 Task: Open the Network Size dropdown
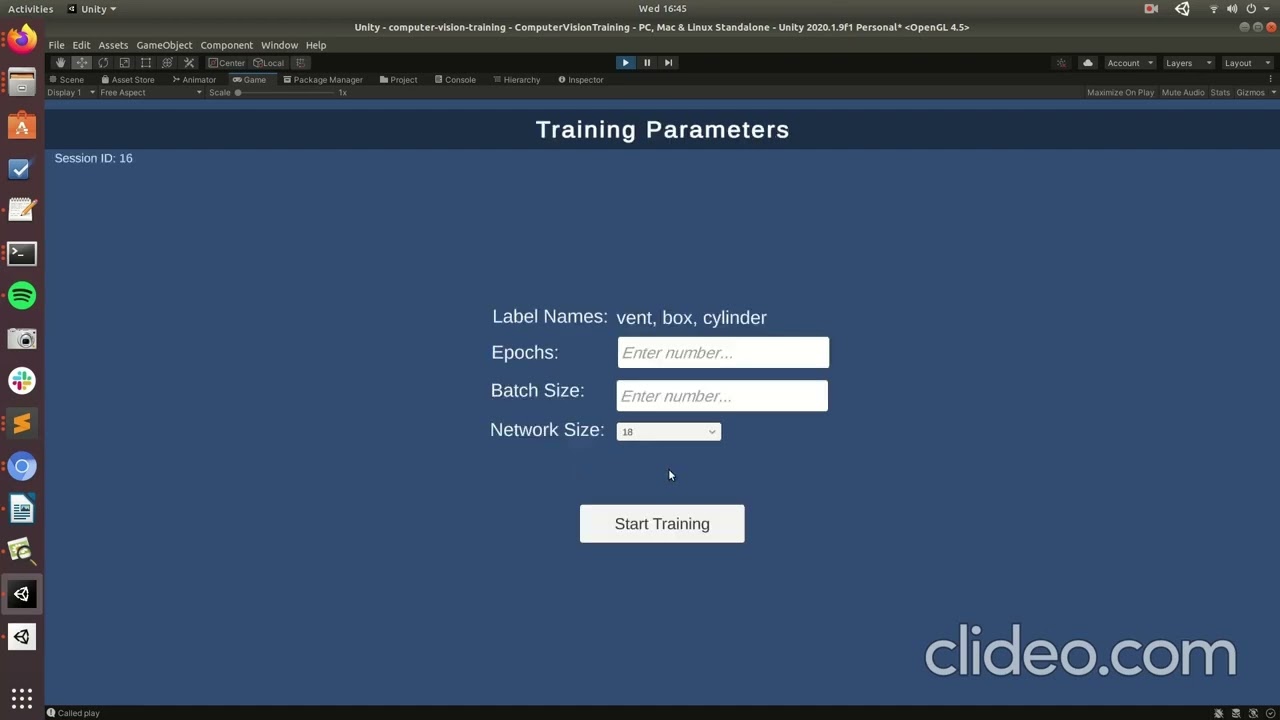coord(668,432)
